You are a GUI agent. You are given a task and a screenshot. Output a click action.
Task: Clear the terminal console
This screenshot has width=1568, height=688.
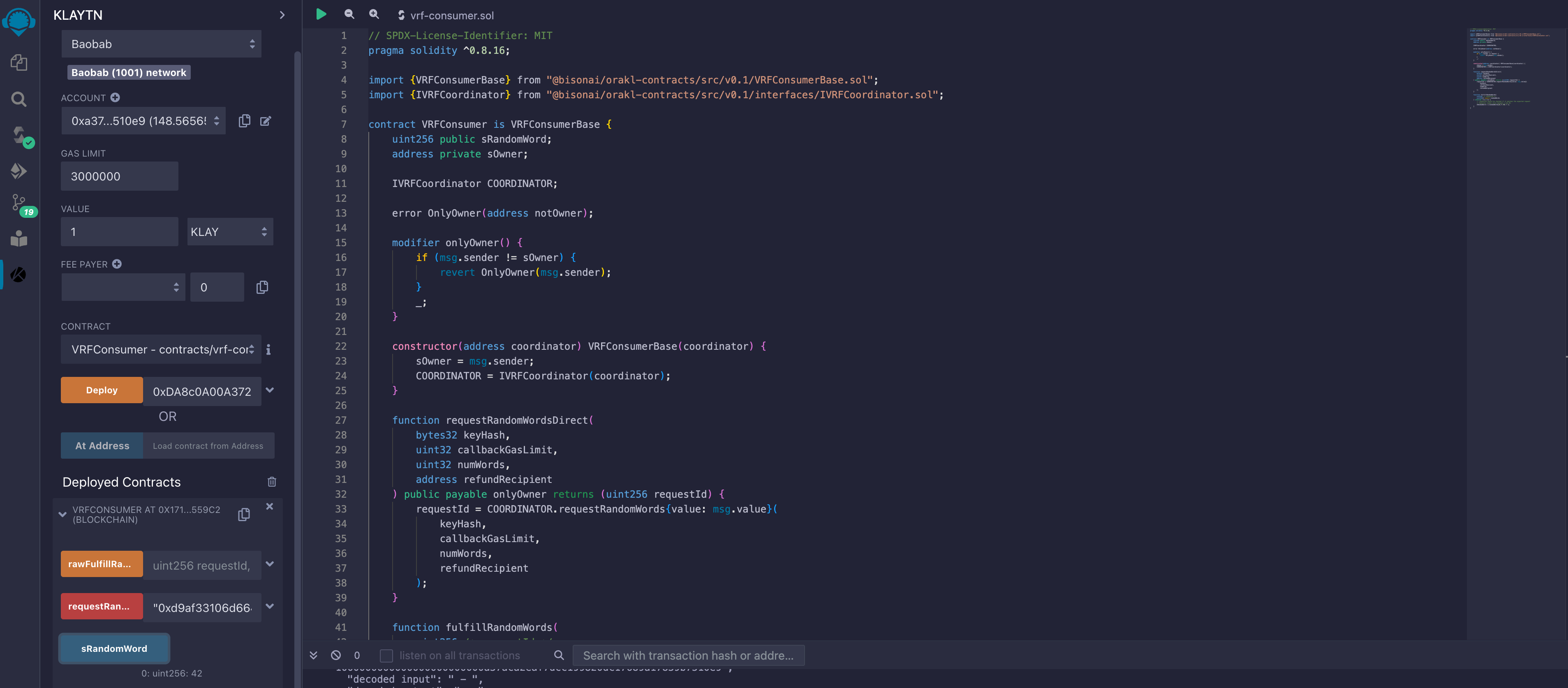pyautogui.click(x=335, y=655)
